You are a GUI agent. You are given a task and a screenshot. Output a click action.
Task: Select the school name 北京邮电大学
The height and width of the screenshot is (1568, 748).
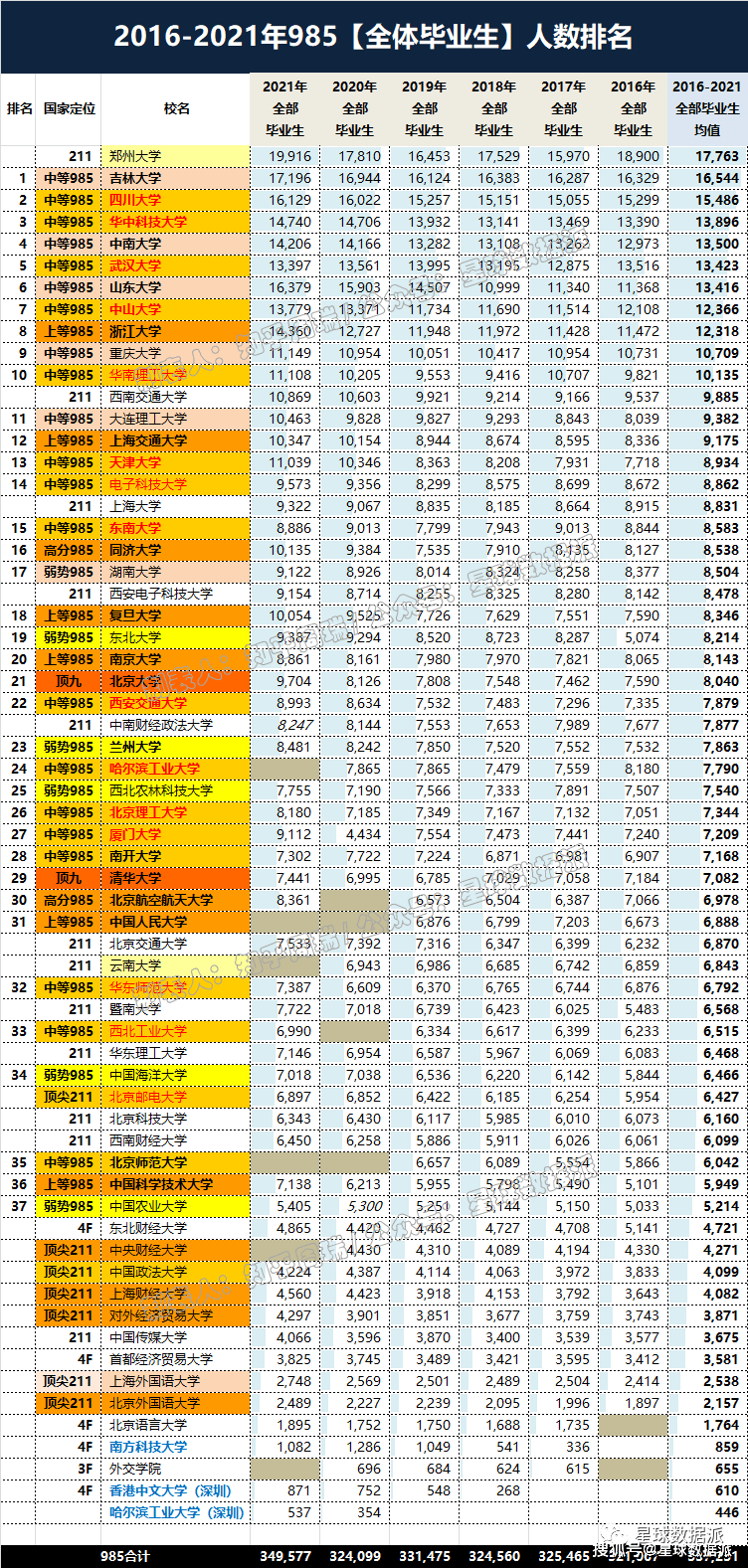148,1097
